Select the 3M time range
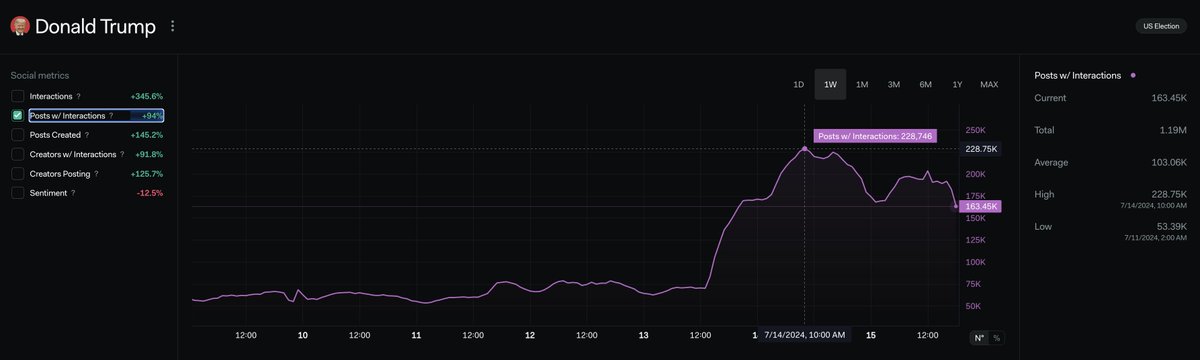 [894, 84]
